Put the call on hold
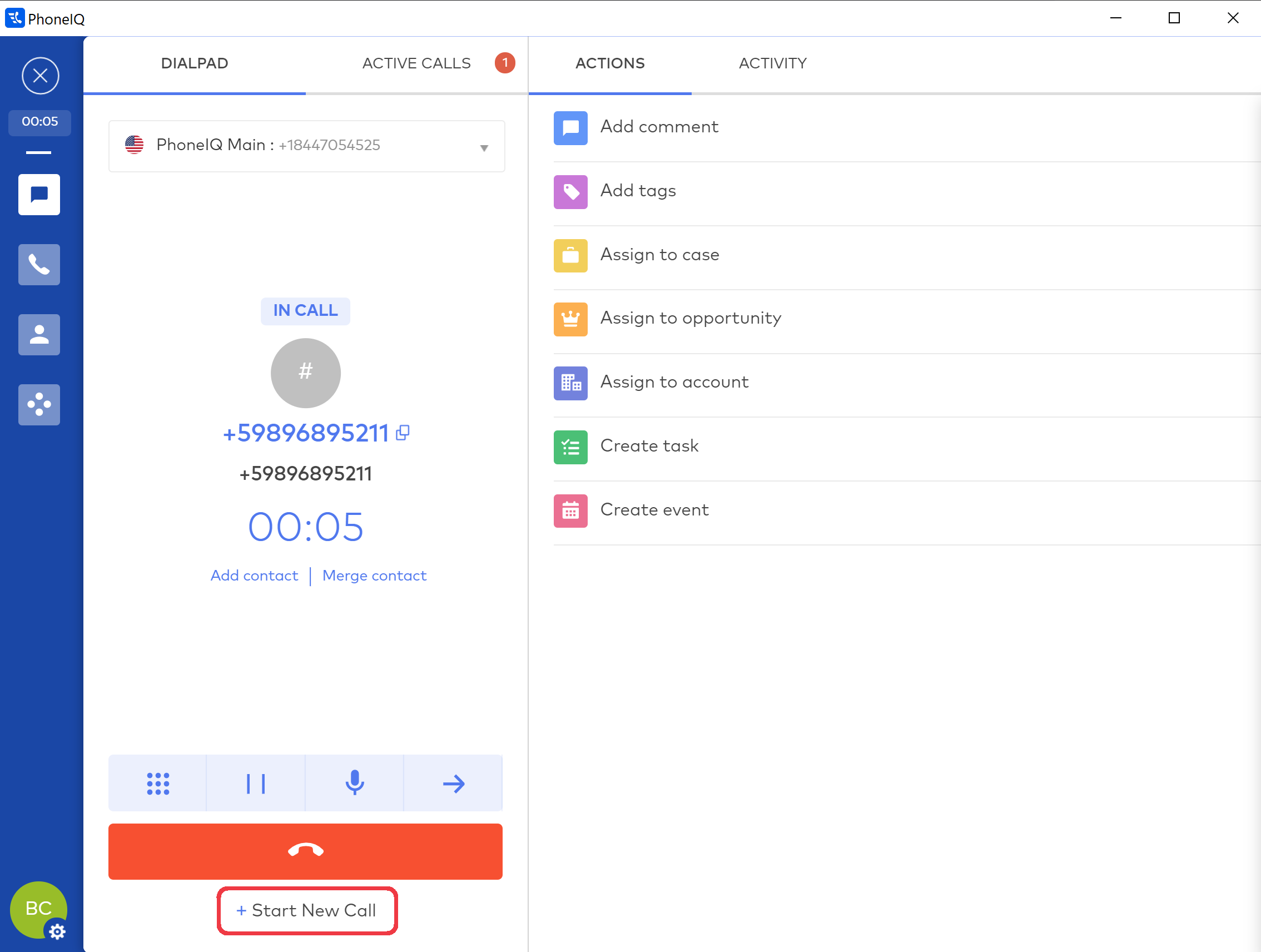The height and width of the screenshot is (952, 1261). click(x=255, y=784)
